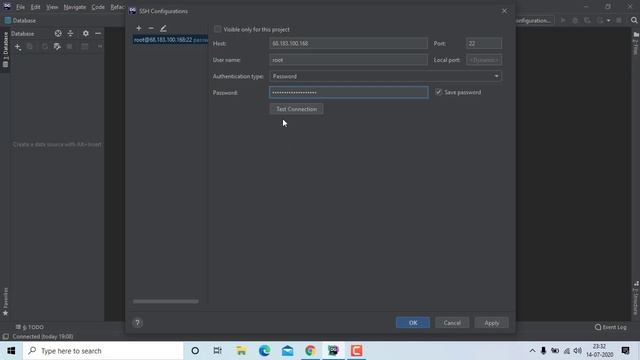Confirm dialog with OK button
Screen dimensions: 640x360
413,323
